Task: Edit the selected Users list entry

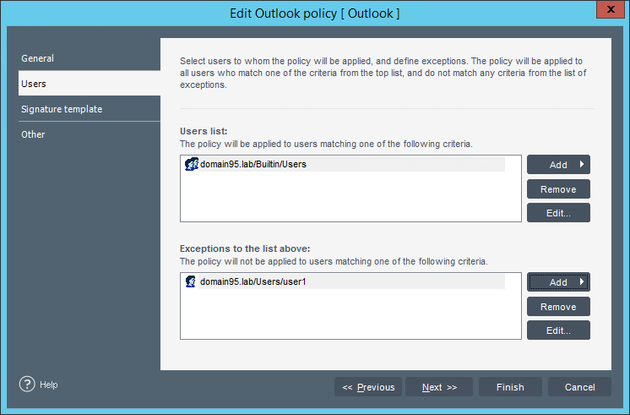Action: (558, 213)
